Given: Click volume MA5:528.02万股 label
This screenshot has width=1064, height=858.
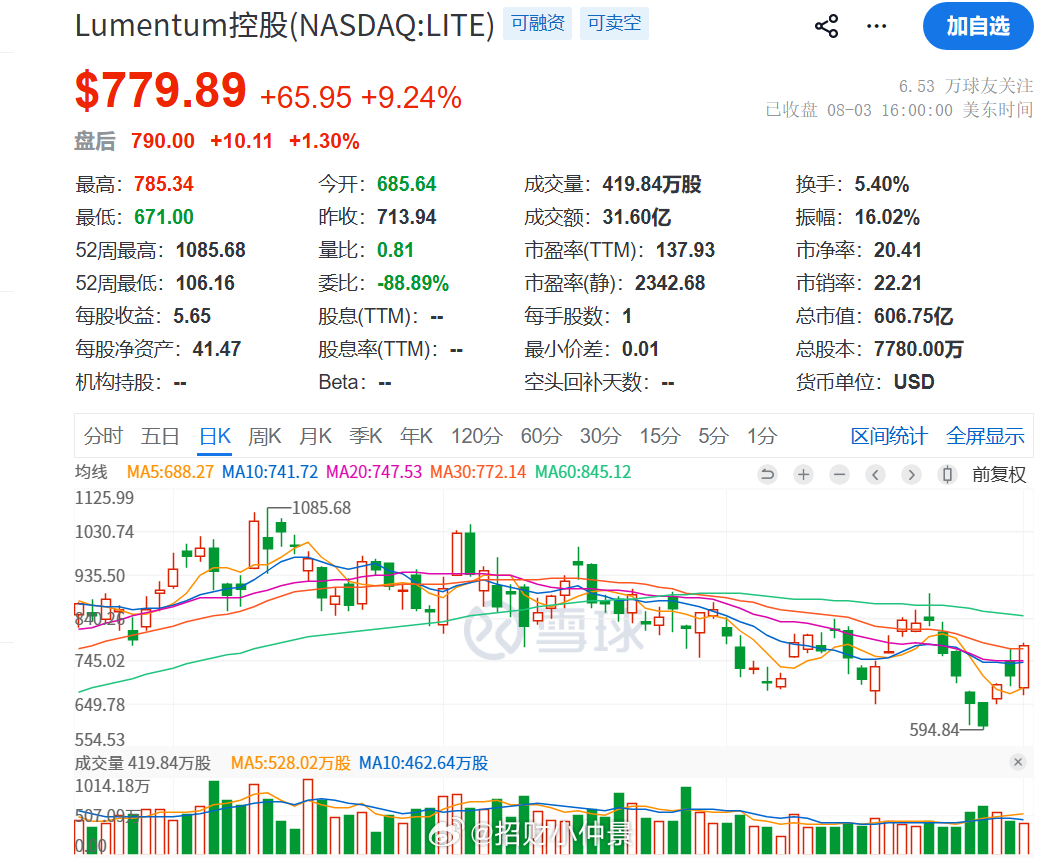Looking at the screenshot, I should (290, 763).
